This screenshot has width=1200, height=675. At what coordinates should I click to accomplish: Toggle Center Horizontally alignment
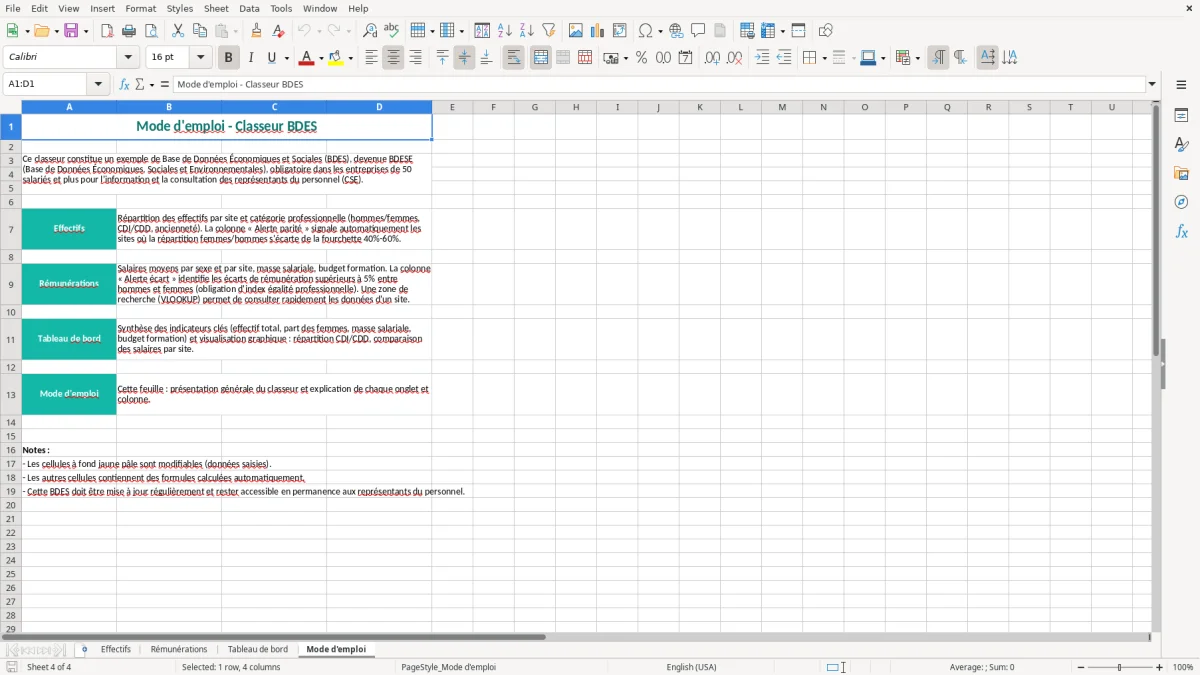click(393, 58)
